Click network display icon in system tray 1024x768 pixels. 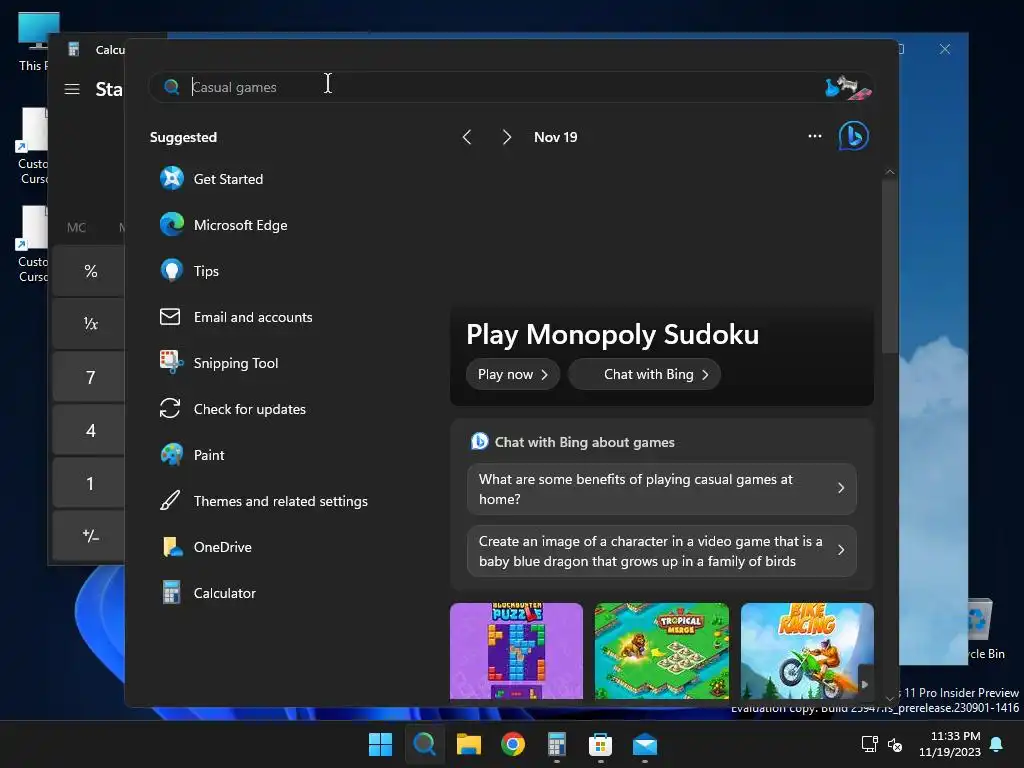(869, 744)
